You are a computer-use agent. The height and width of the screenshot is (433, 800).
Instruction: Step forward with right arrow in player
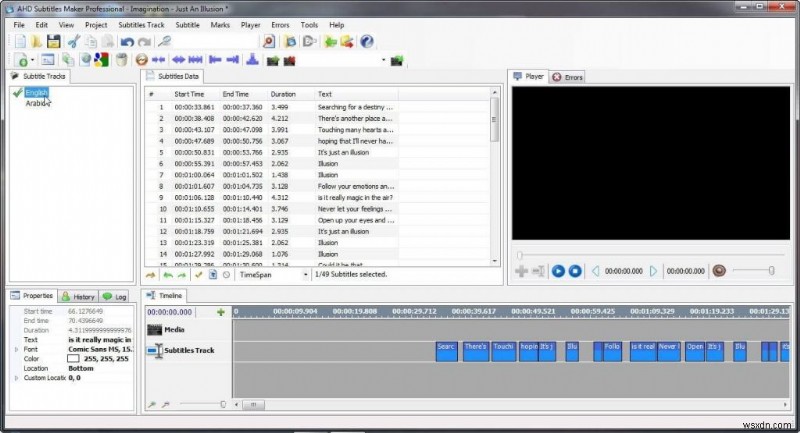click(653, 271)
